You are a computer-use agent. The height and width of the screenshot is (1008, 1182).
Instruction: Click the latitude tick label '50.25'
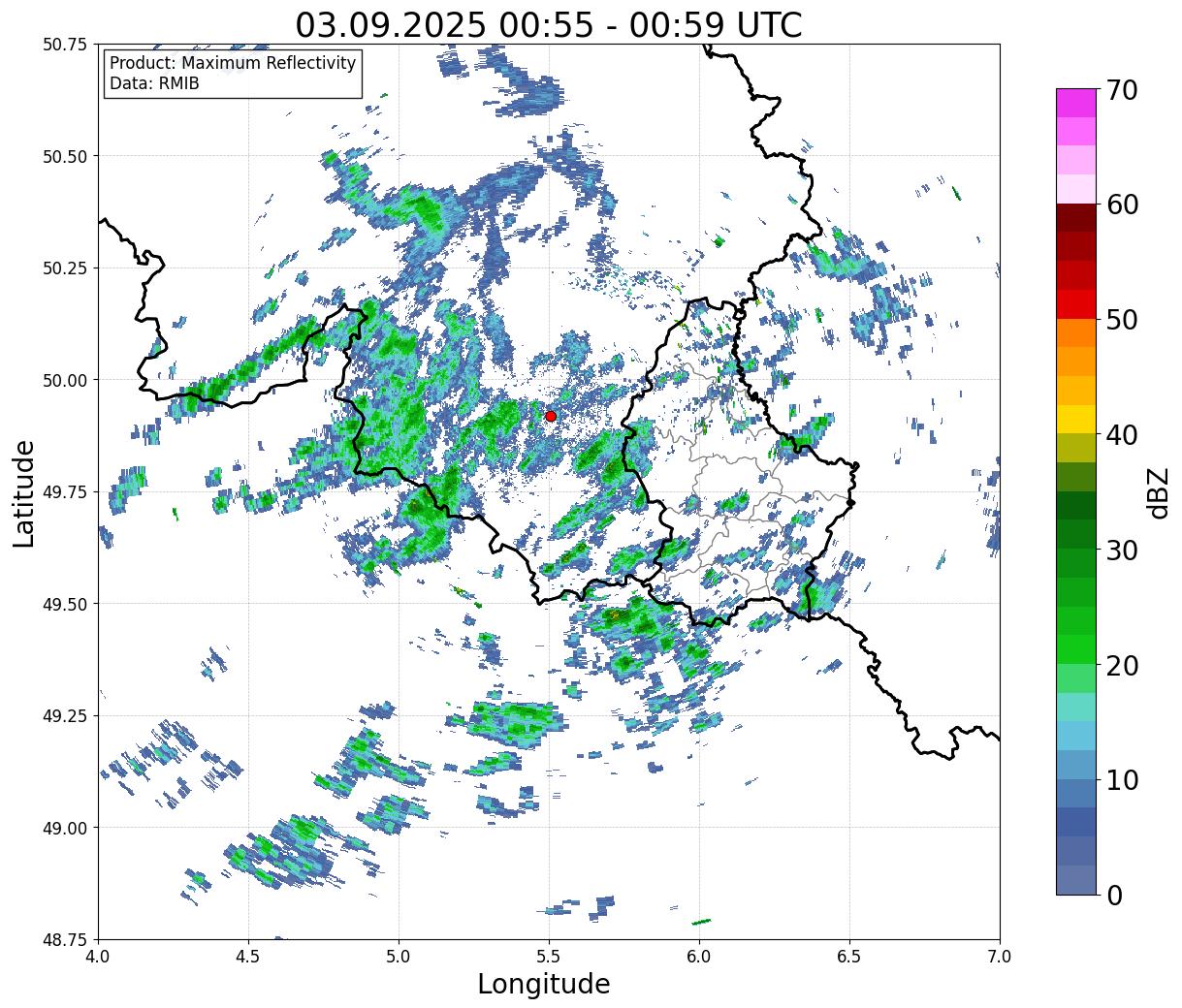pyautogui.click(x=65, y=268)
